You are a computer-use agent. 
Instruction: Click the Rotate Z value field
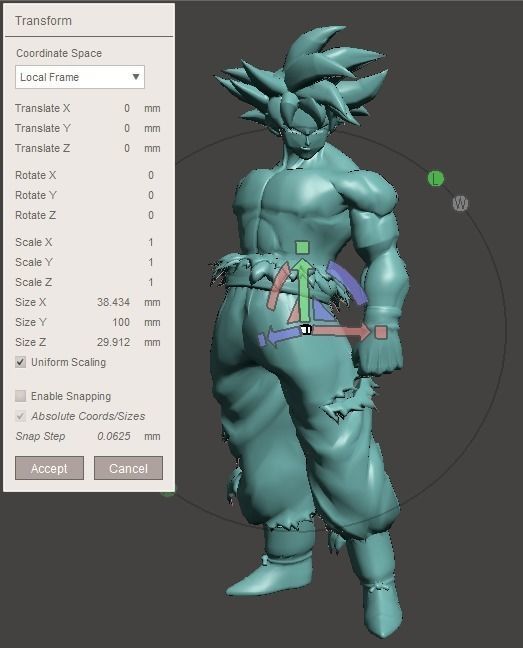pyautogui.click(x=151, y=215)
